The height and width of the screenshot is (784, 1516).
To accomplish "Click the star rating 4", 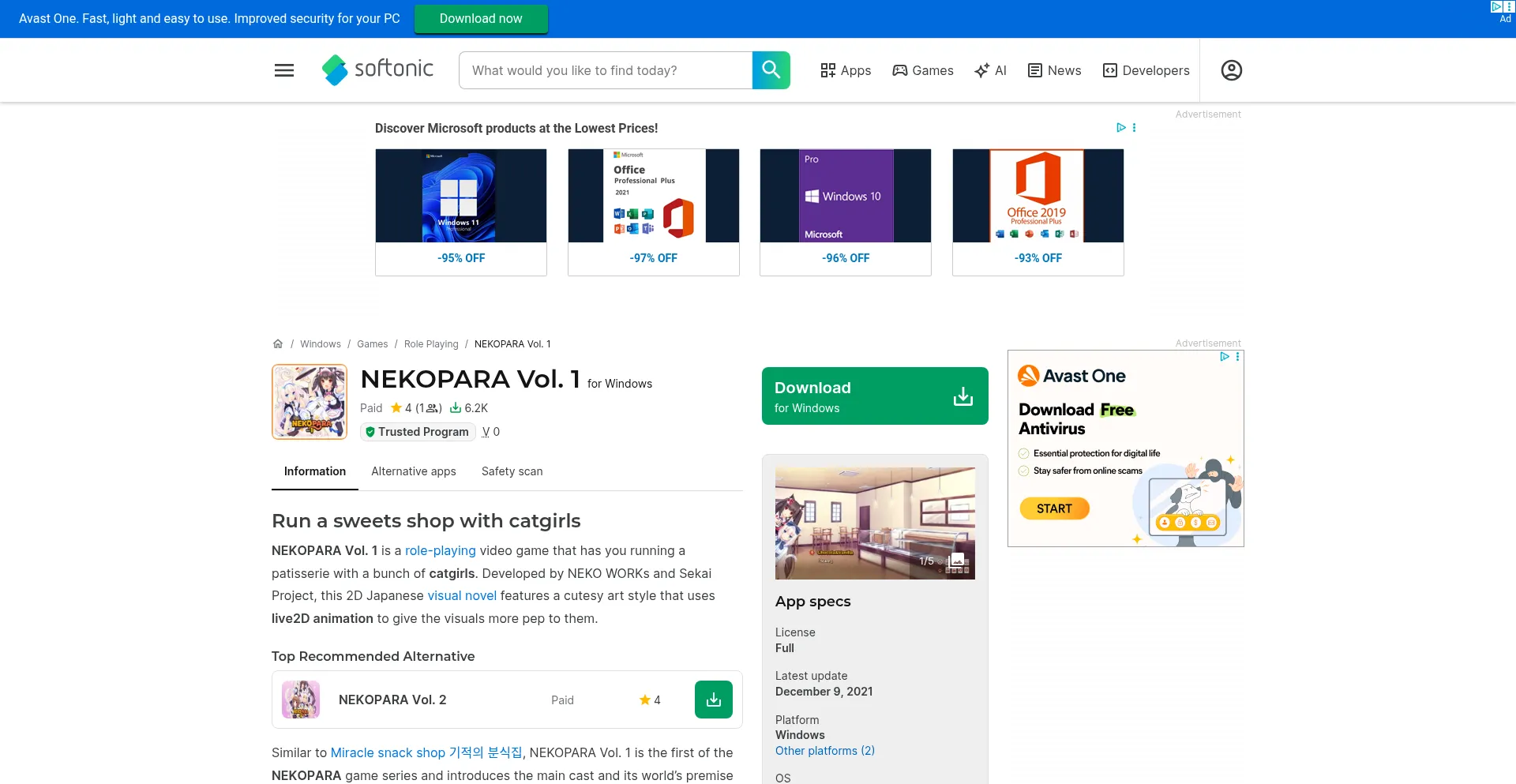I will (402, 408).
